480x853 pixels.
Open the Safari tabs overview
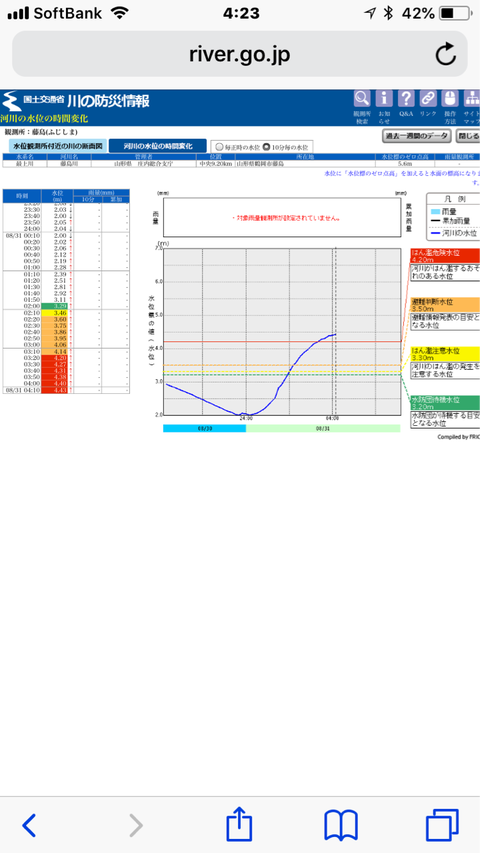pyautogui.click(x=441, y=826)
